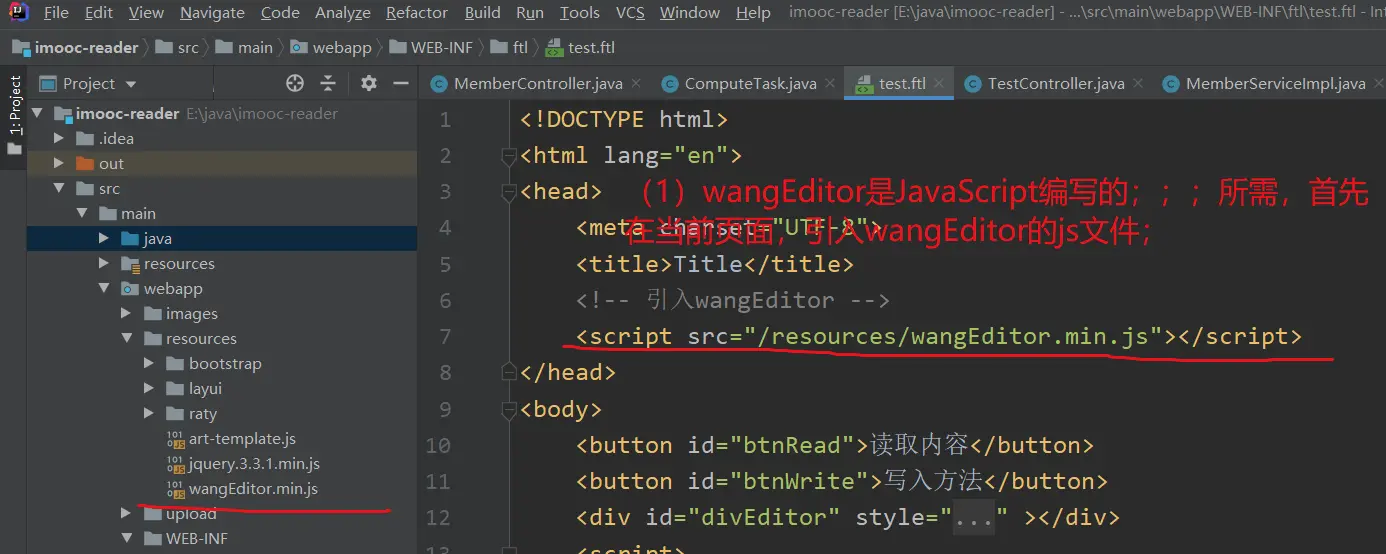1386x554 pixels.
Task: Select the art-template.js file in tree
Action: 242,439
